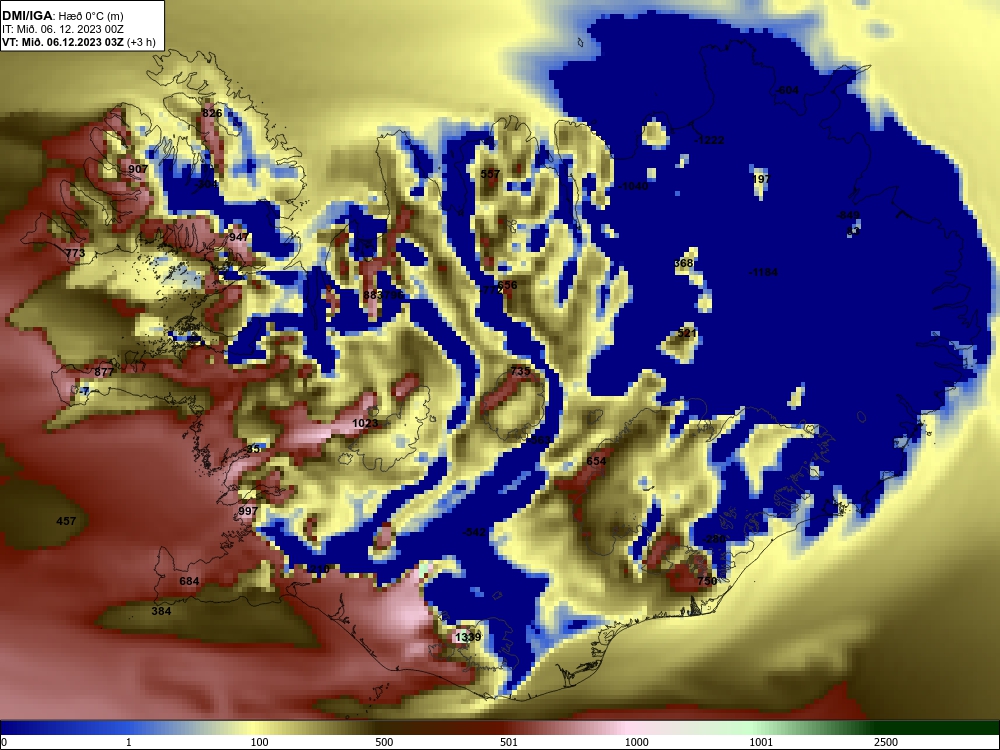Click the map value 521
The height and width of the screenshot is (750, 1000).
click(687, 334)
